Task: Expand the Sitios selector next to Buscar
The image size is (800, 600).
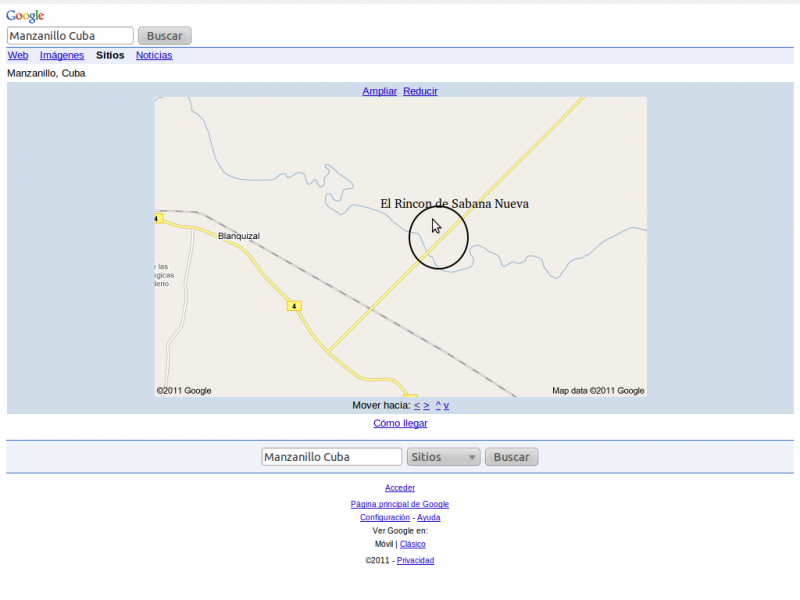Action: pyautogui.click(x=443, y=456)
